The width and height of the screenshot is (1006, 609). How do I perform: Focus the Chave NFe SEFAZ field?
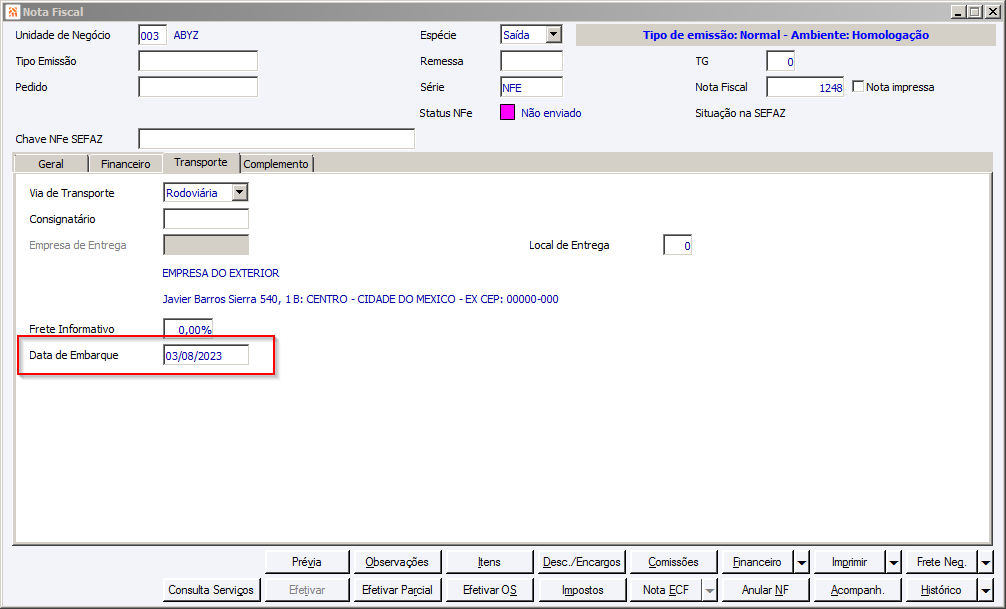277,139
